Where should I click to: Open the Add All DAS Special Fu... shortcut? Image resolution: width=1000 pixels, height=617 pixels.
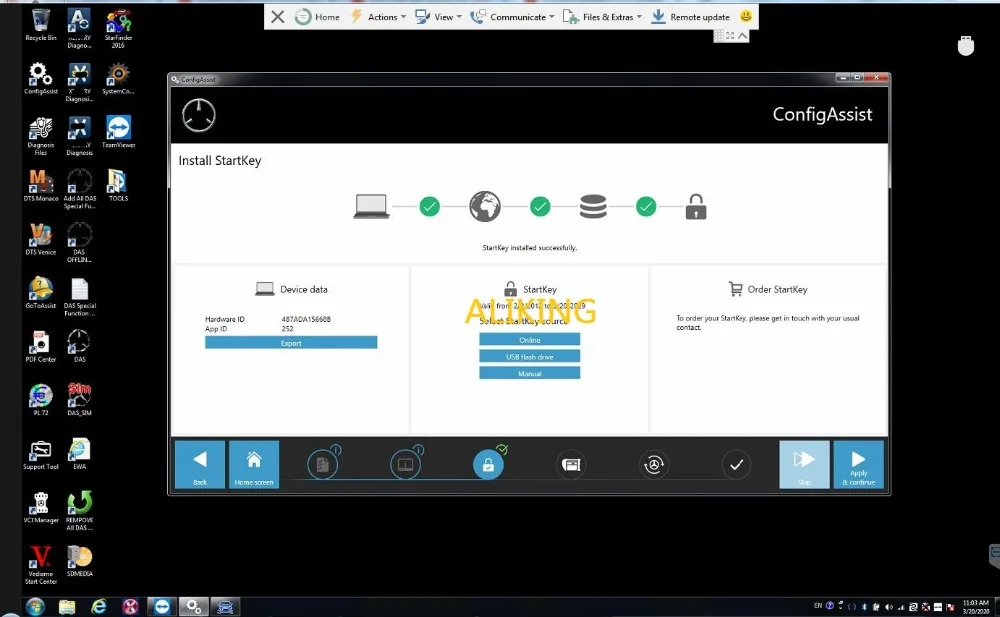point(80,190)
